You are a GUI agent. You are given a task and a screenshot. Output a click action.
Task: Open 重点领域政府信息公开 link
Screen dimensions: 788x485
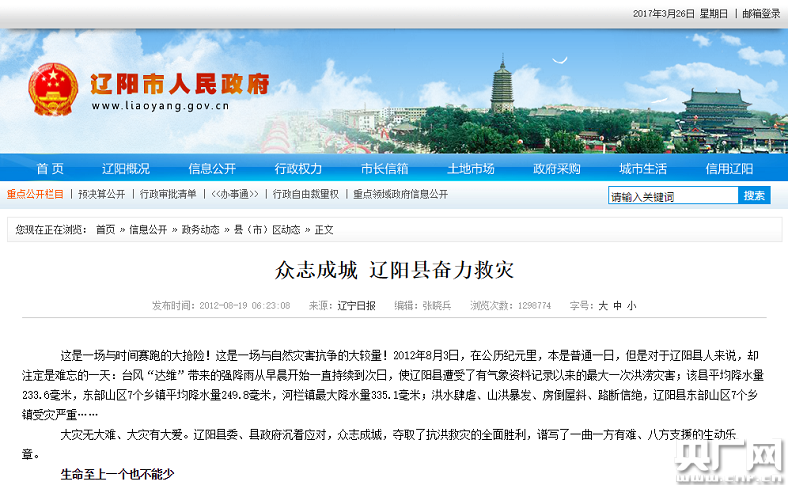[x=400, y=194]
